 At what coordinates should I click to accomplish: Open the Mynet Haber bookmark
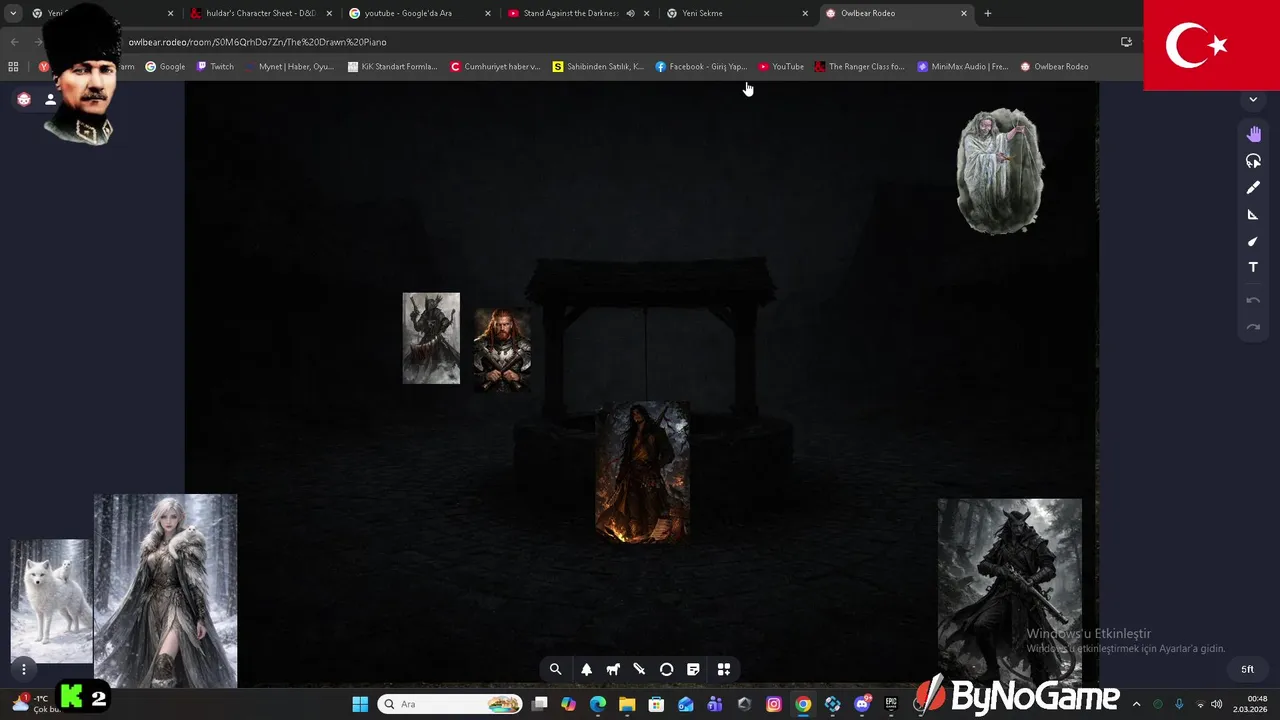[x=289, y=67]
